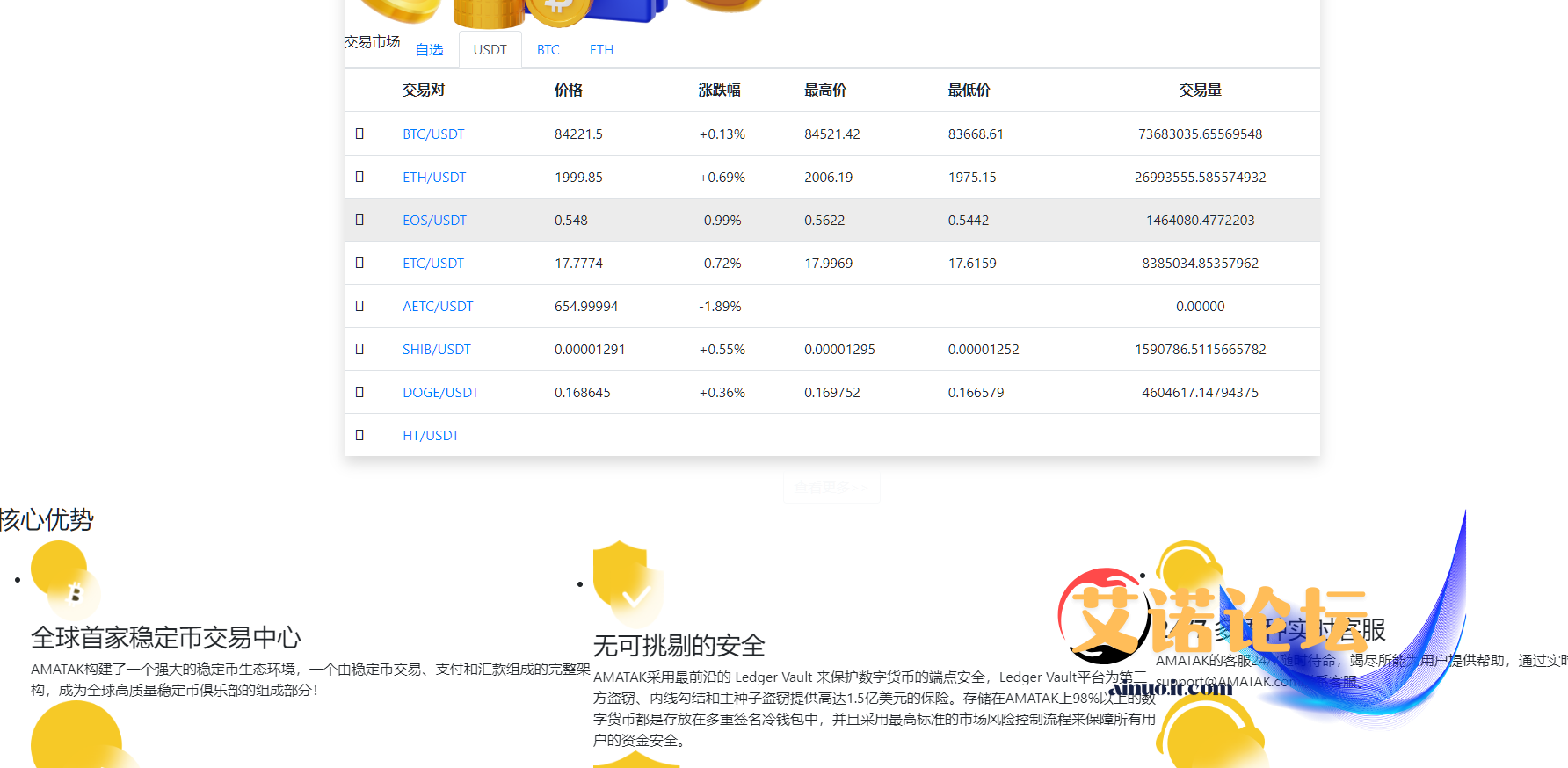Click the ETH volume 26993555.585574932

pos(1201,178)
